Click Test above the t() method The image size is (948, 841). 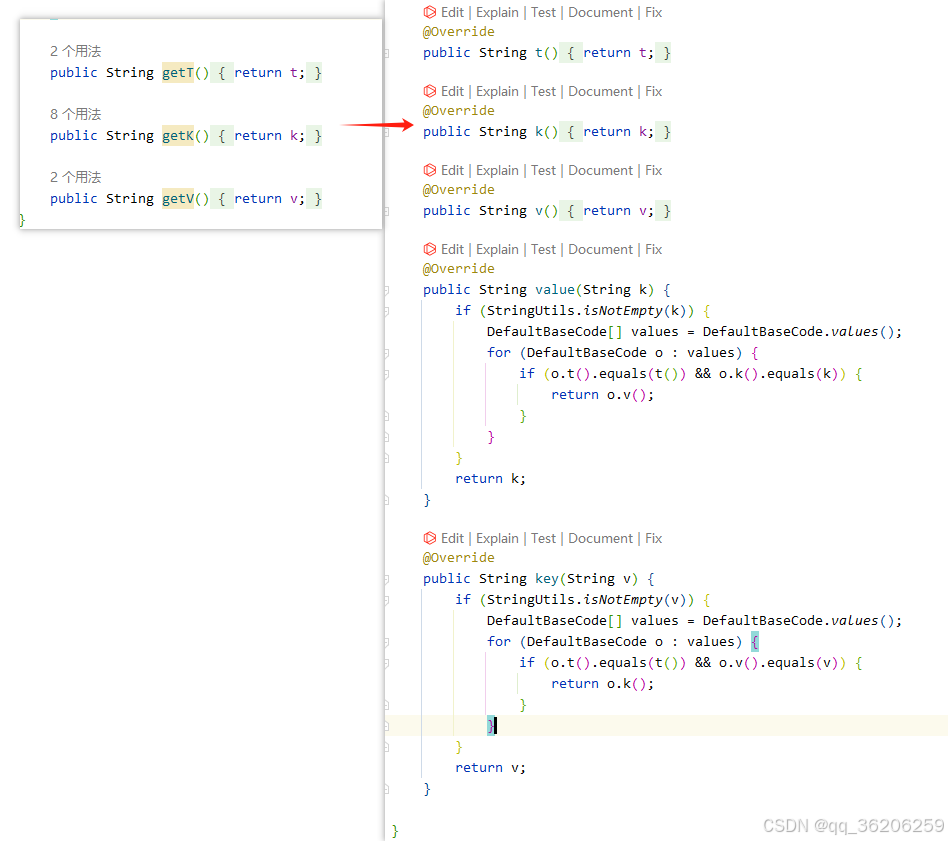pyautogui.click(x=543, y=12)
